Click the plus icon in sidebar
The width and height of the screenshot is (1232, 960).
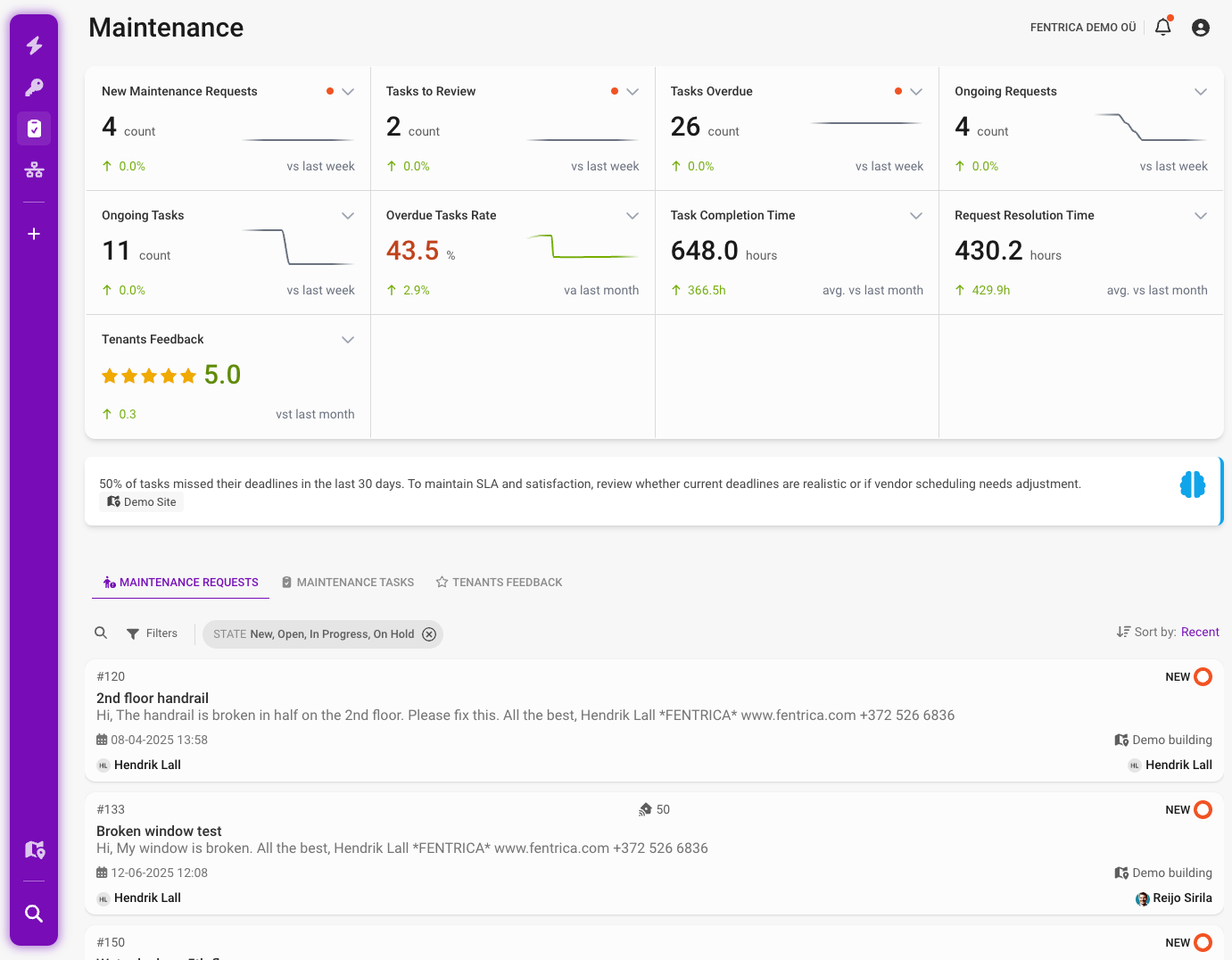(34, 234)
